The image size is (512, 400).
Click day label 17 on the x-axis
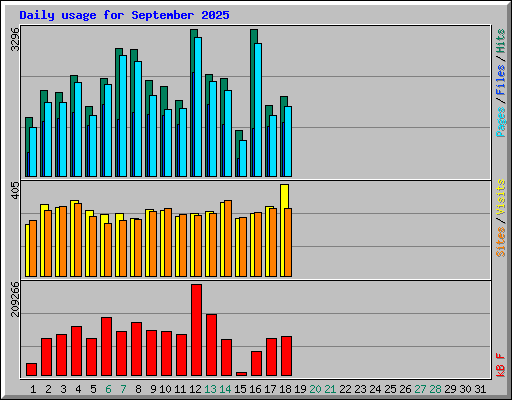coord(270,389)
